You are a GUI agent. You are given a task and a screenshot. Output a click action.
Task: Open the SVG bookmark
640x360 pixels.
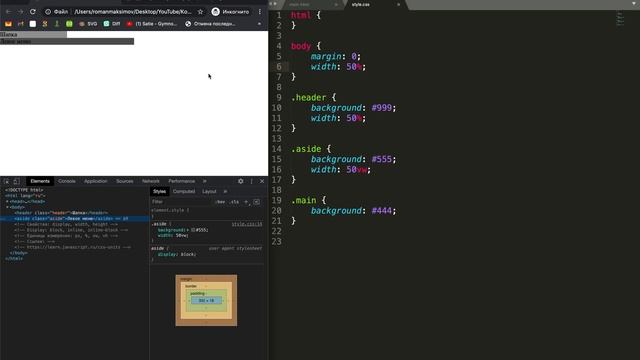88,24
